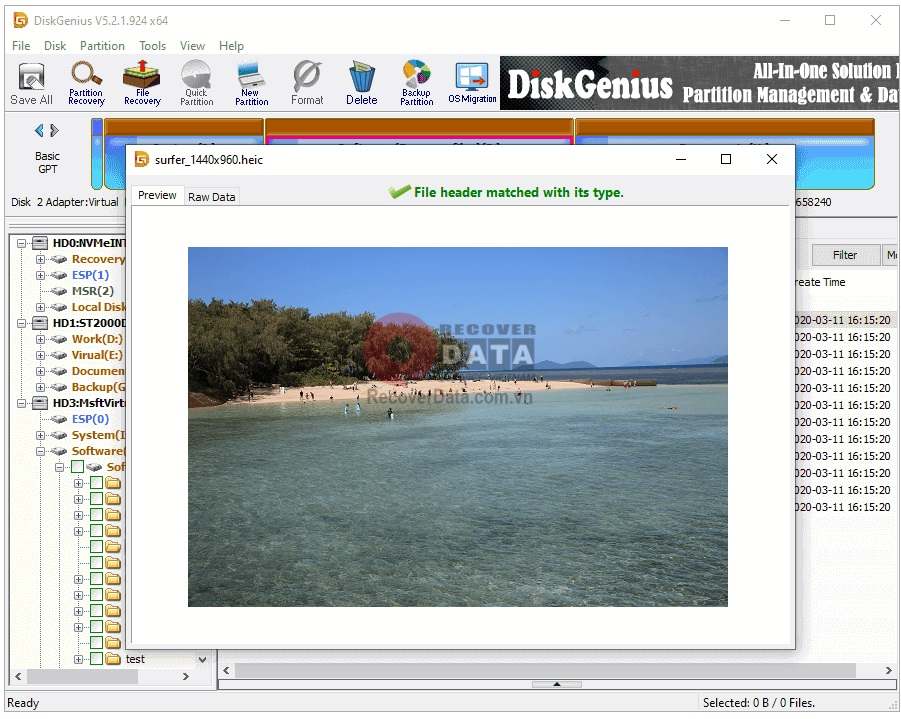Click the tree panel scroll-down arrow

(202, 660)
